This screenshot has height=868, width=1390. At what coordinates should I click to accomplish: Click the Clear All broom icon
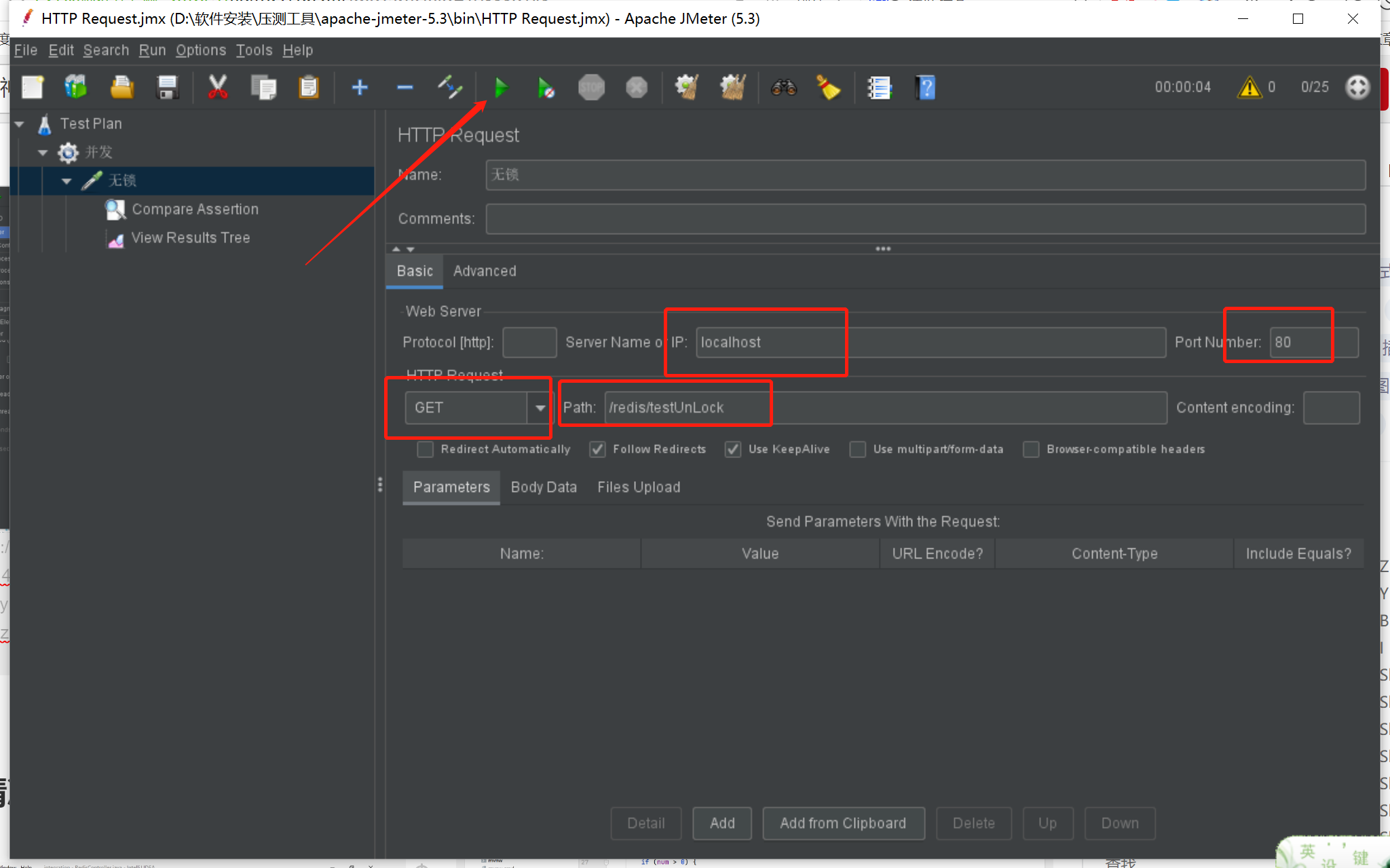[x=732, y=88]
